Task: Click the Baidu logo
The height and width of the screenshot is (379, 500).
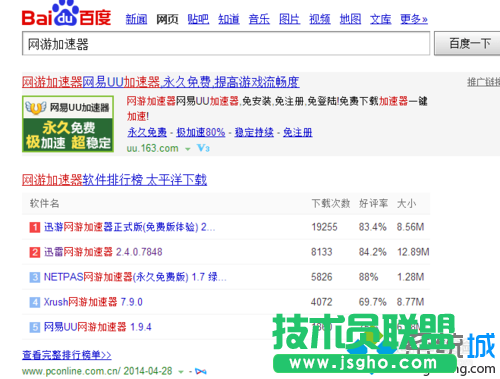Action: (x=66, y=14)
